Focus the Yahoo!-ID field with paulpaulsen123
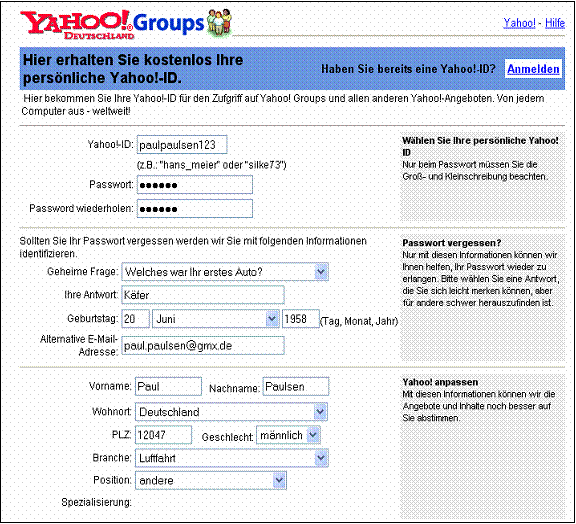576x524 pixels. coord(182,144)
